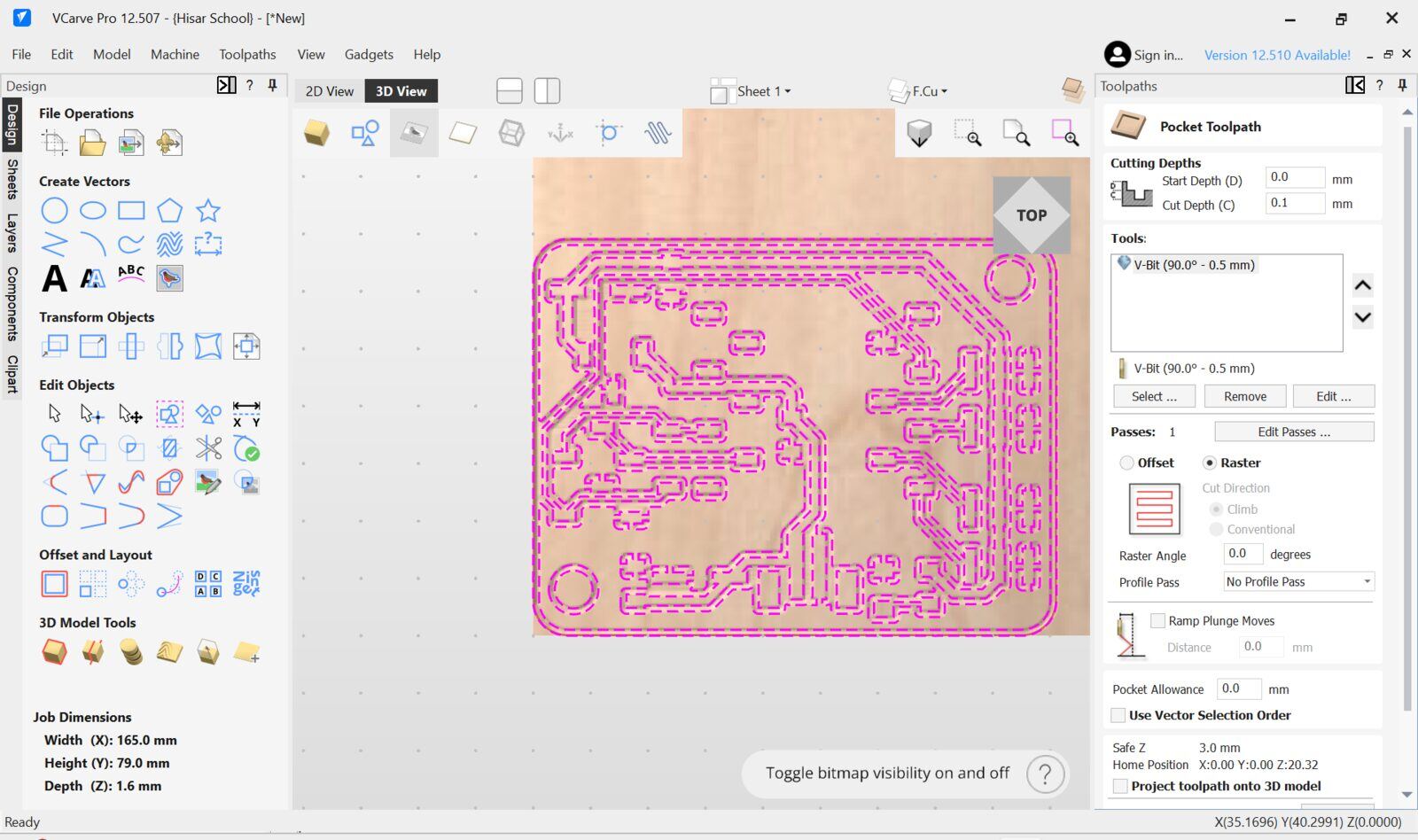The image size is (1418, 840).
Task: Click the Remove tool button
Action: (1244, 396)
